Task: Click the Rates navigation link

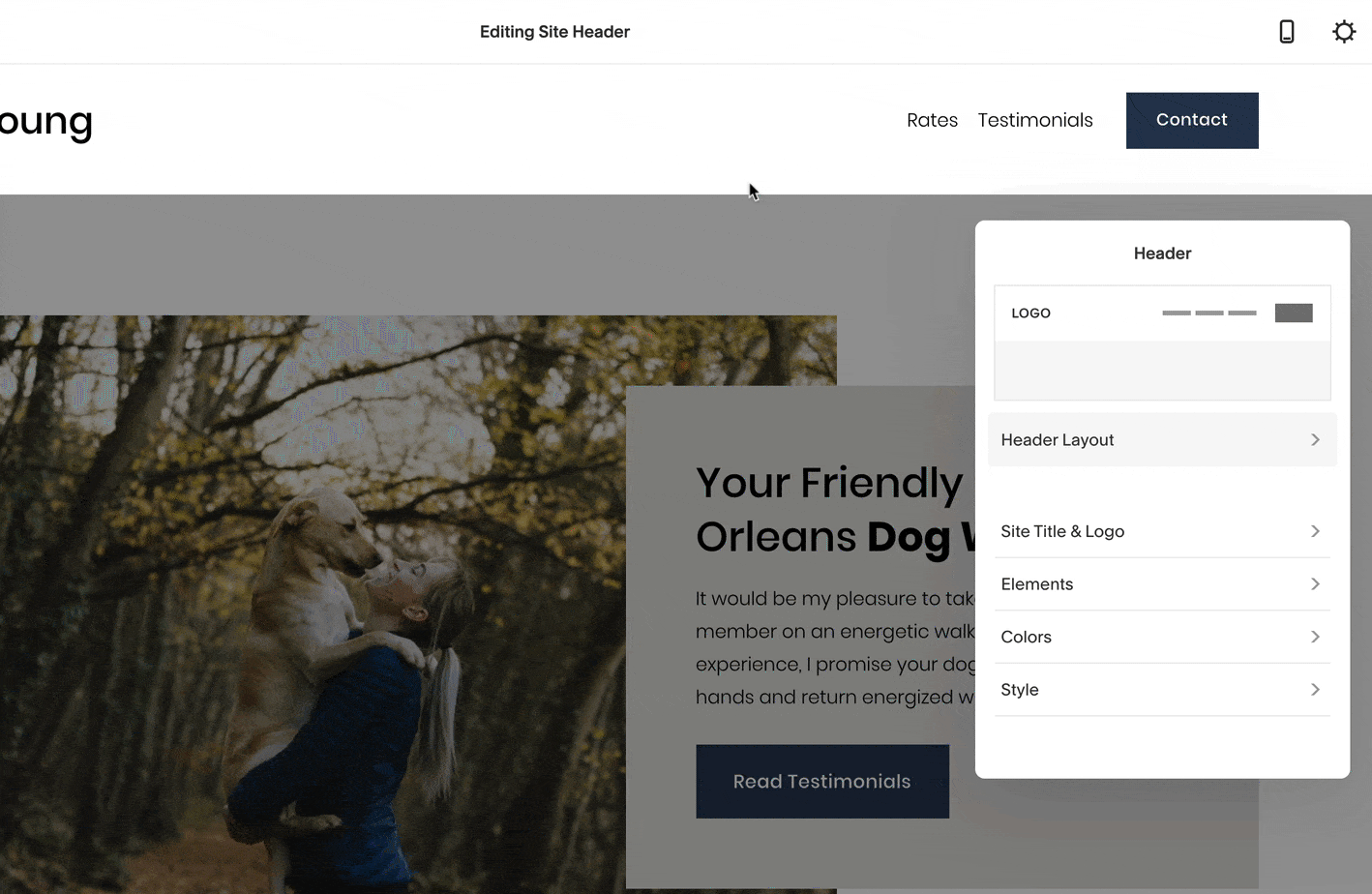Action: [932, 120]
